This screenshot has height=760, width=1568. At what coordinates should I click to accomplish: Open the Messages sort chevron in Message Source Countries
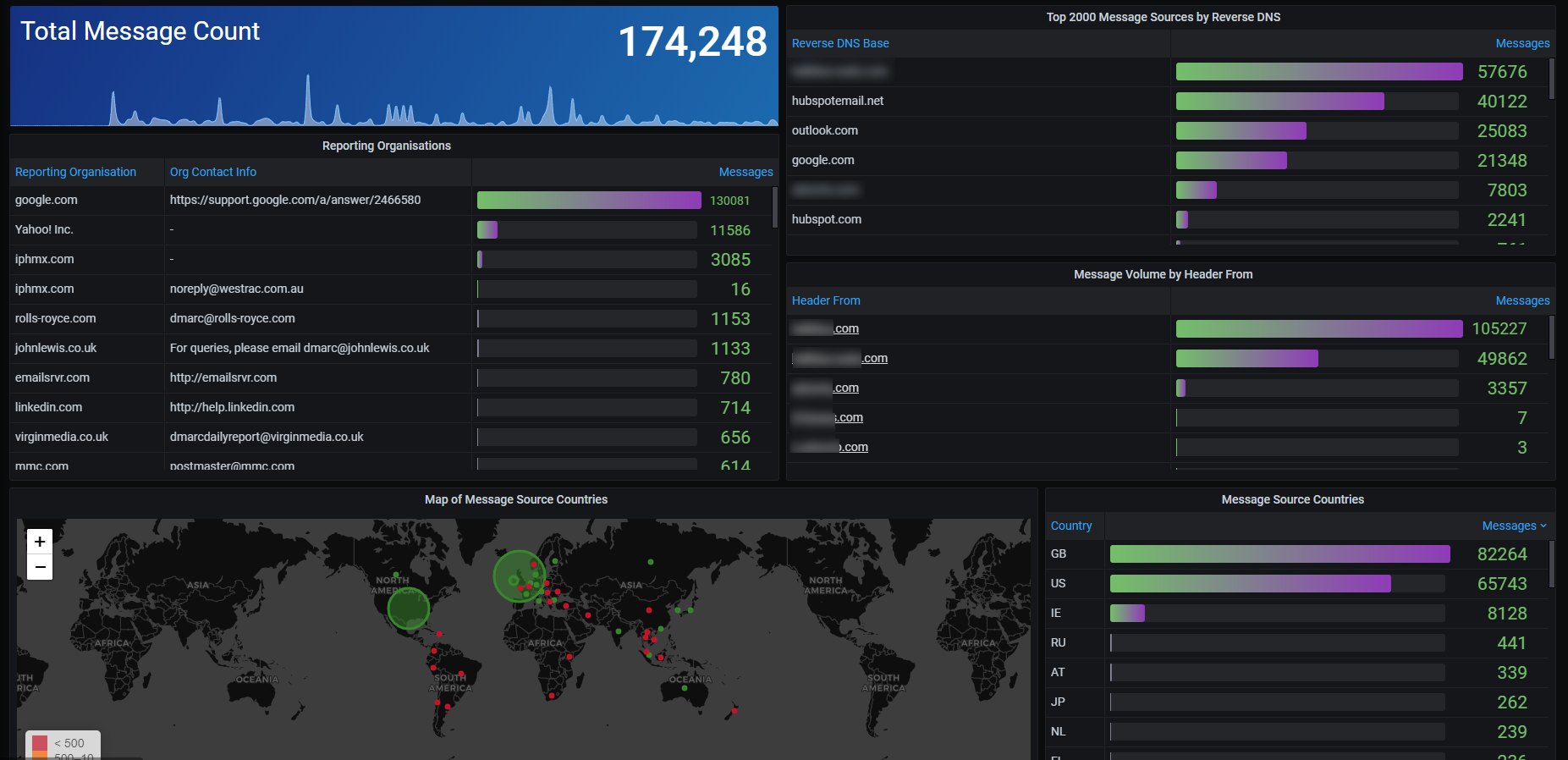tap(1543, 526)
